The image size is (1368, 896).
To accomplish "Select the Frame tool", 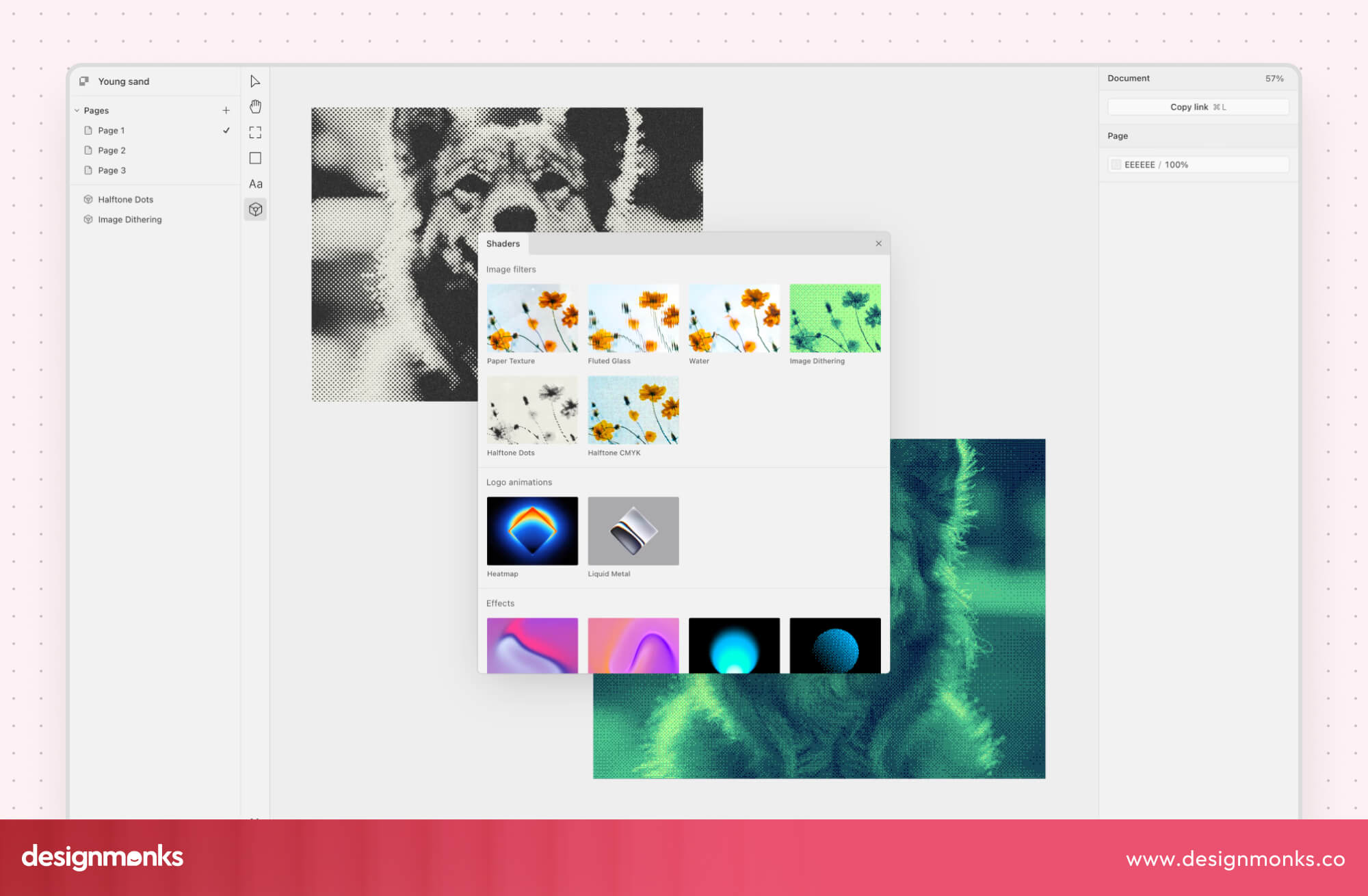I will pos(255,132).
